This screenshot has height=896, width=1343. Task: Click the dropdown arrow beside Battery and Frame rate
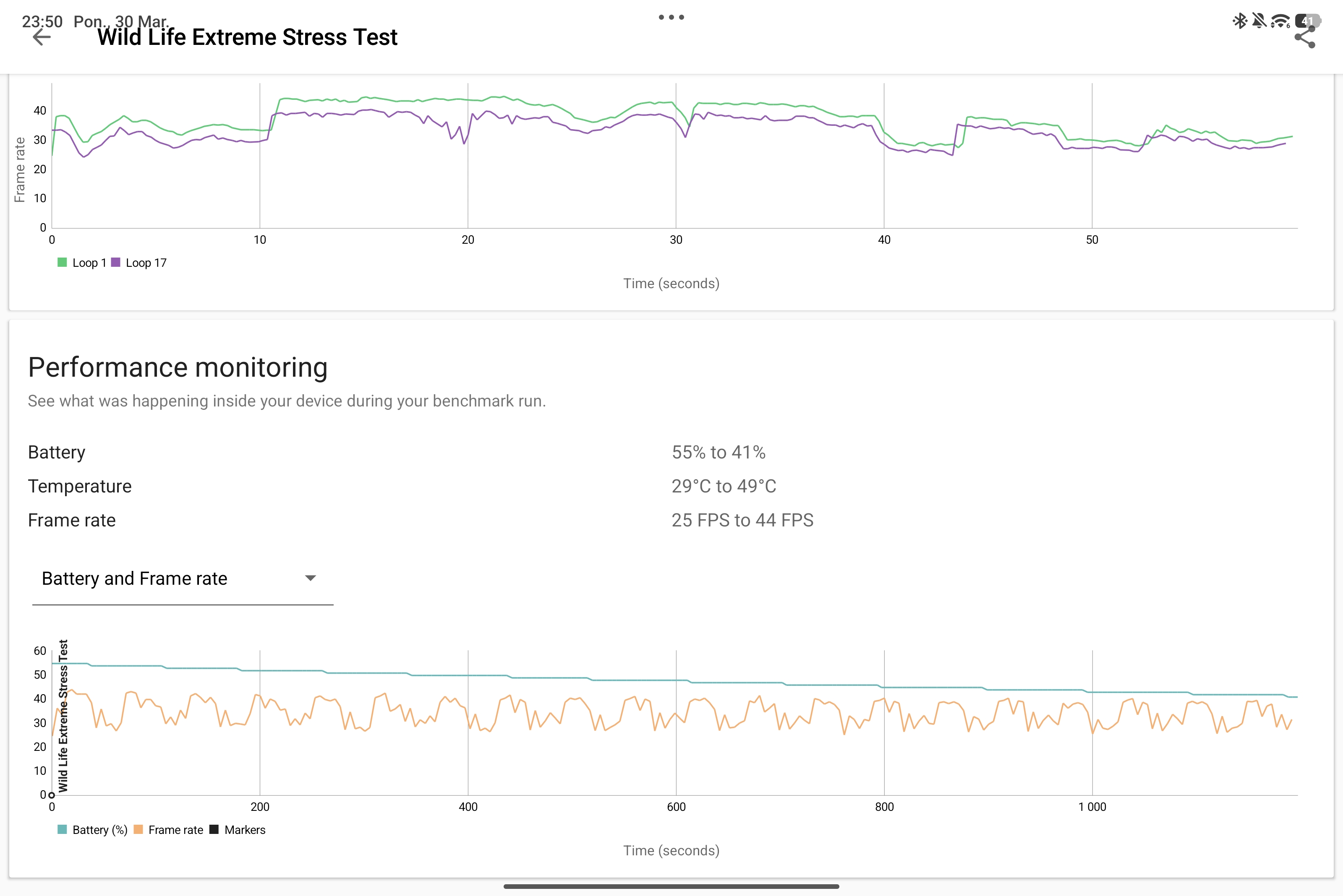click(x=311, y=578)
